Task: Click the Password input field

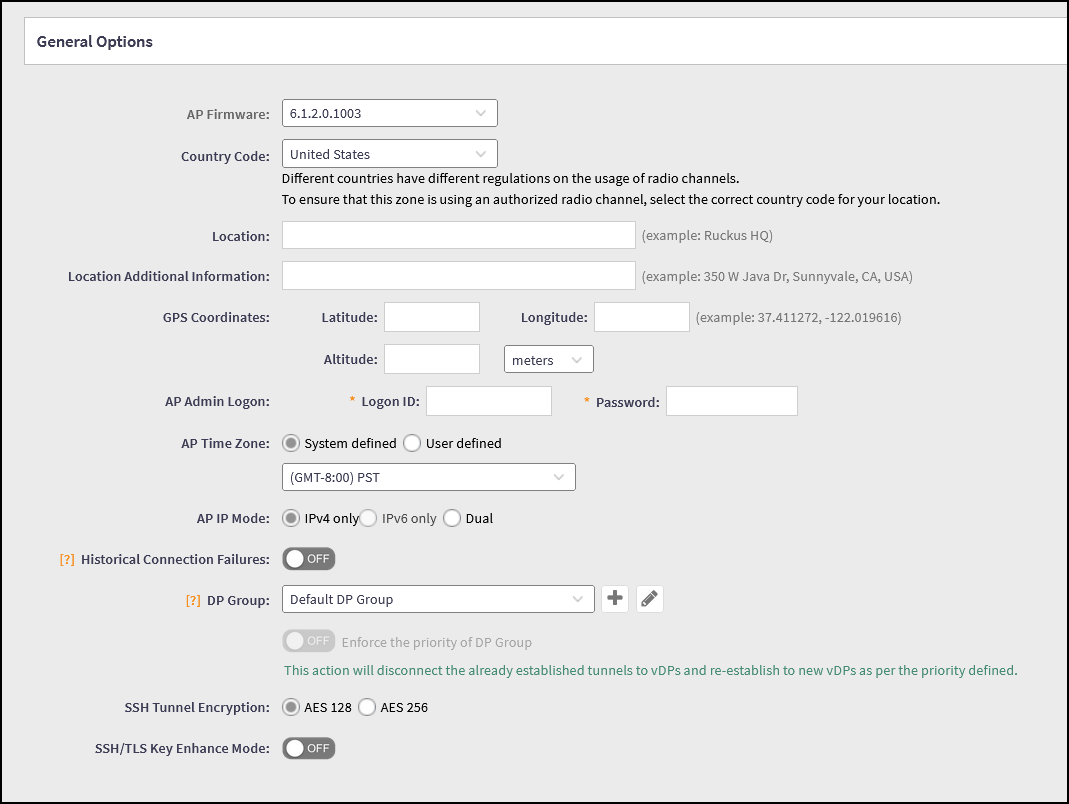Action: [x=732, y=401]
